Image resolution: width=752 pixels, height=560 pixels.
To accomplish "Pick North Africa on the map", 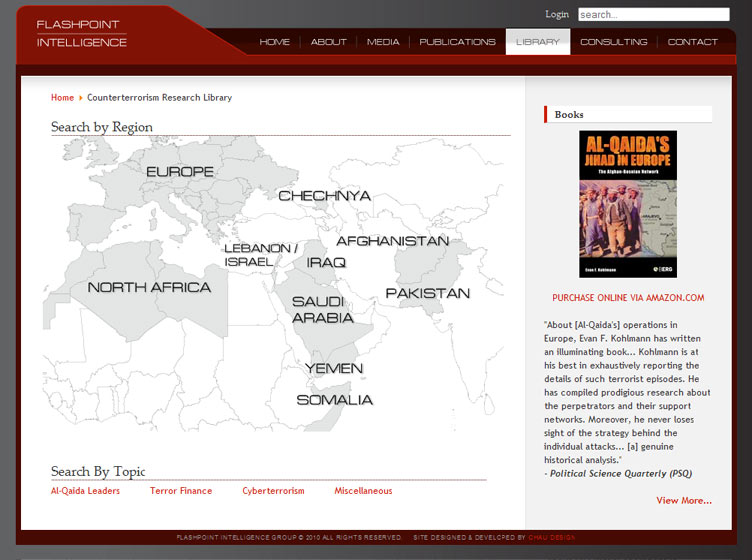I will [149, 288].
